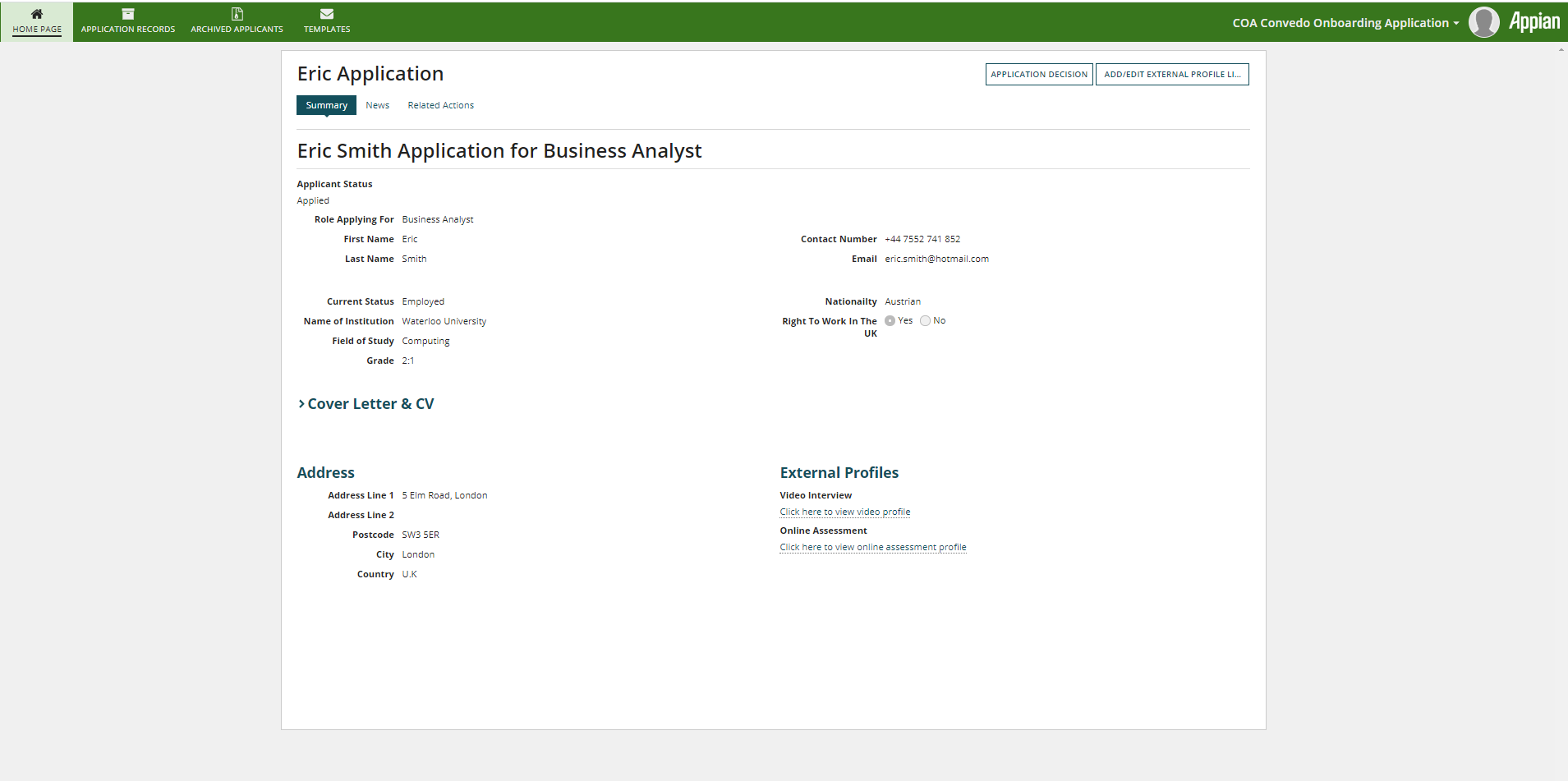Click the Appian logo
The image size is (1568, 781).
[x=1534, y=22]
